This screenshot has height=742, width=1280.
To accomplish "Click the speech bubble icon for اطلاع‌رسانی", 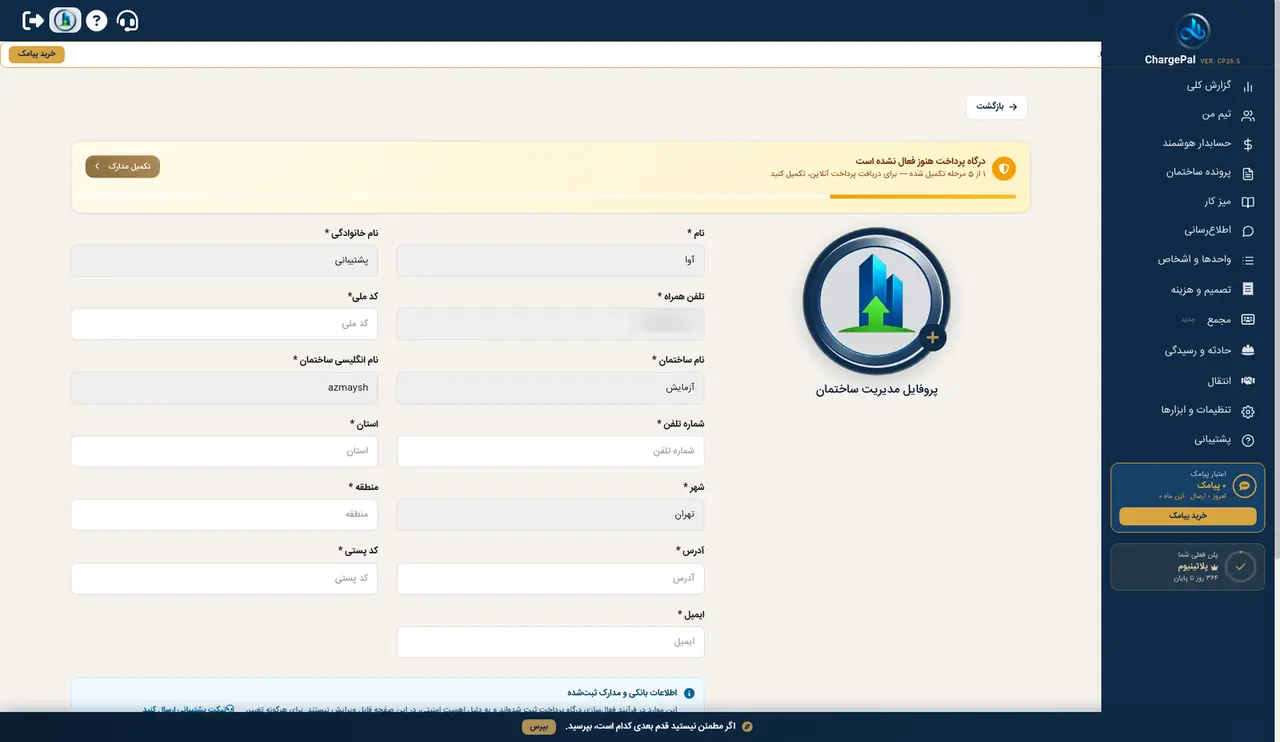I will (1247, 231).
